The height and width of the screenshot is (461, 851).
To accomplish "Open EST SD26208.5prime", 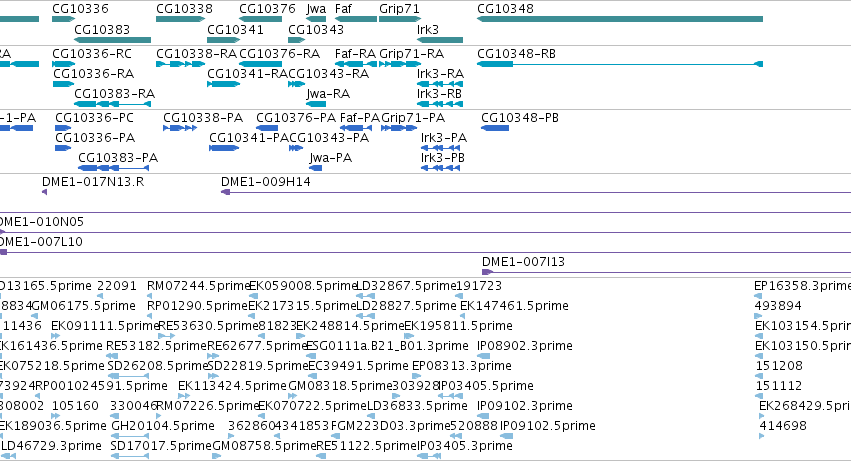I will [157, 367].
